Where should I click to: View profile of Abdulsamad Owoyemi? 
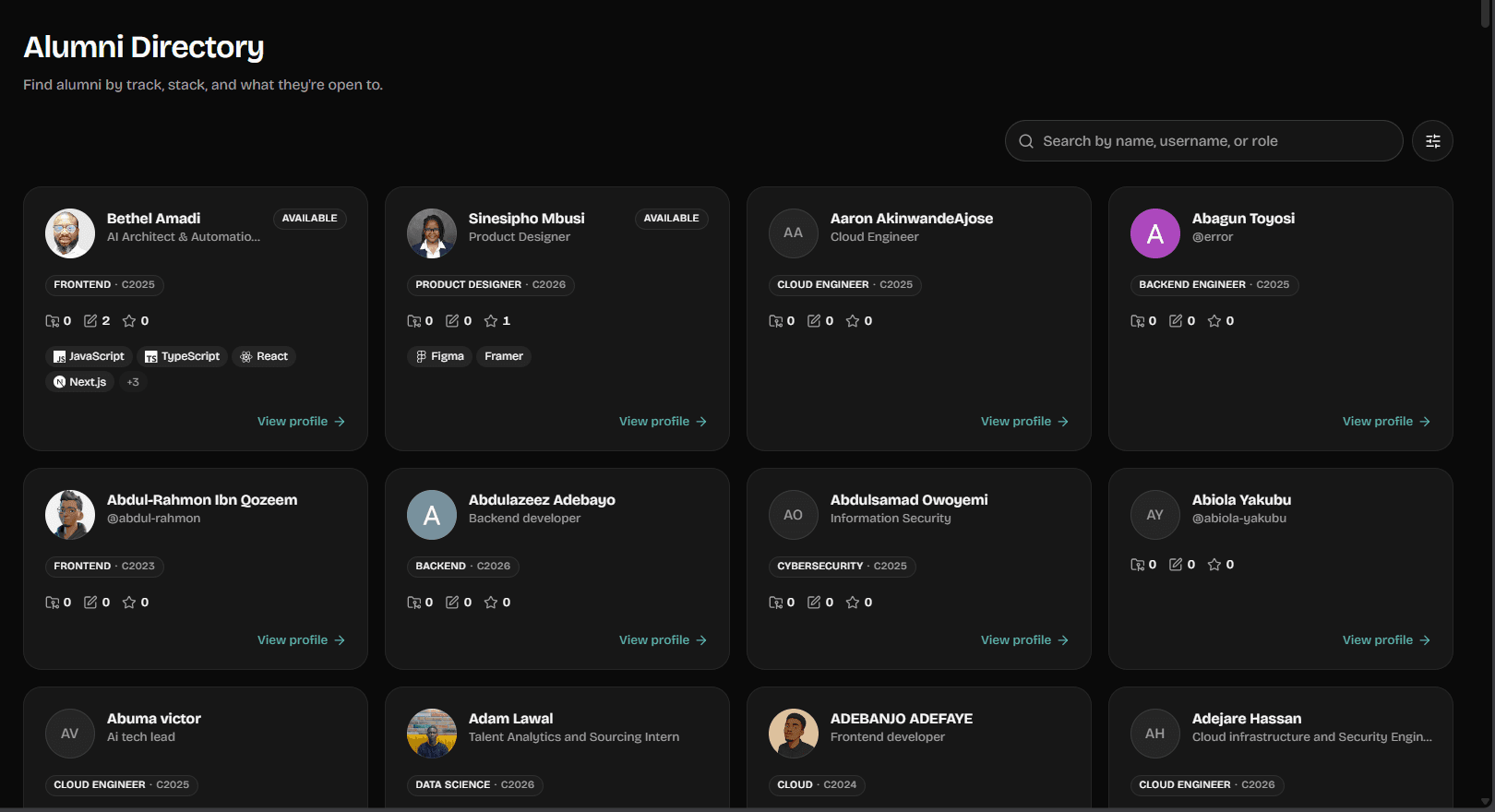click(x=1024, y=639)
